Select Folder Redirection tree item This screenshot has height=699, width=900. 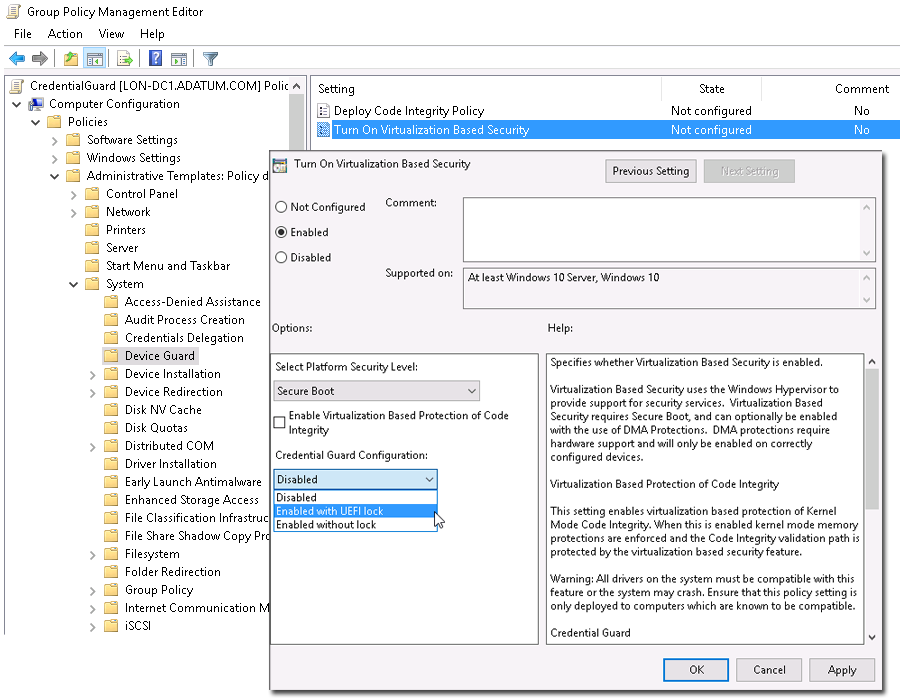click(173, 572)
